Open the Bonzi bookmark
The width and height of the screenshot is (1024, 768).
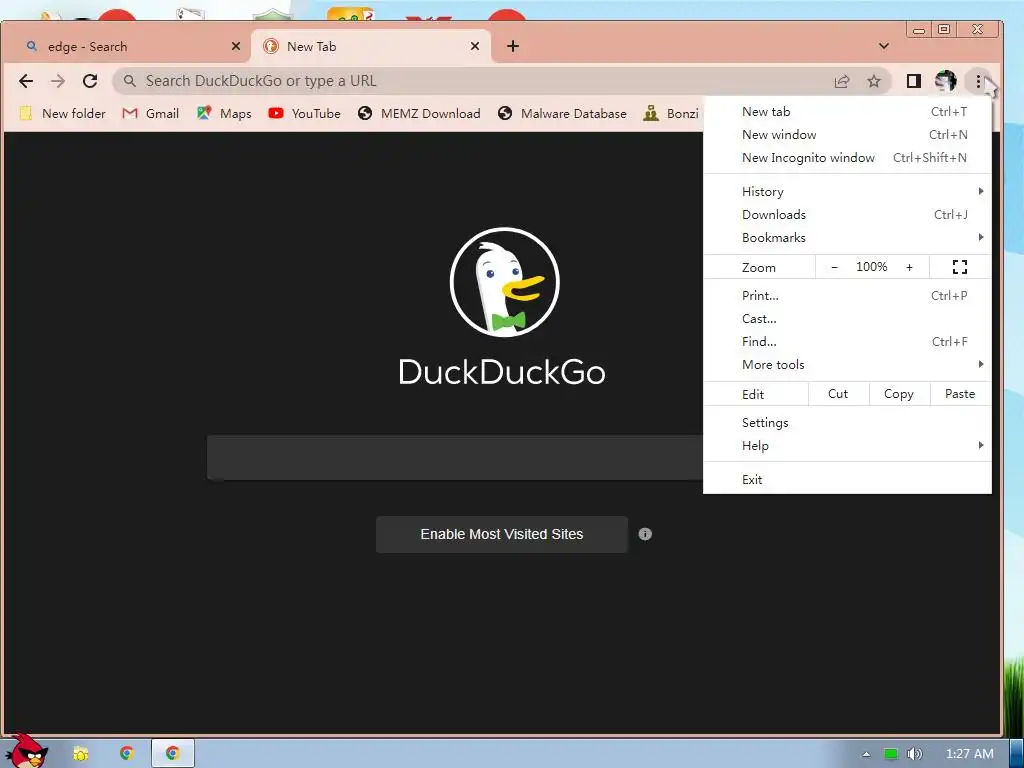click(x=671, y=114)
